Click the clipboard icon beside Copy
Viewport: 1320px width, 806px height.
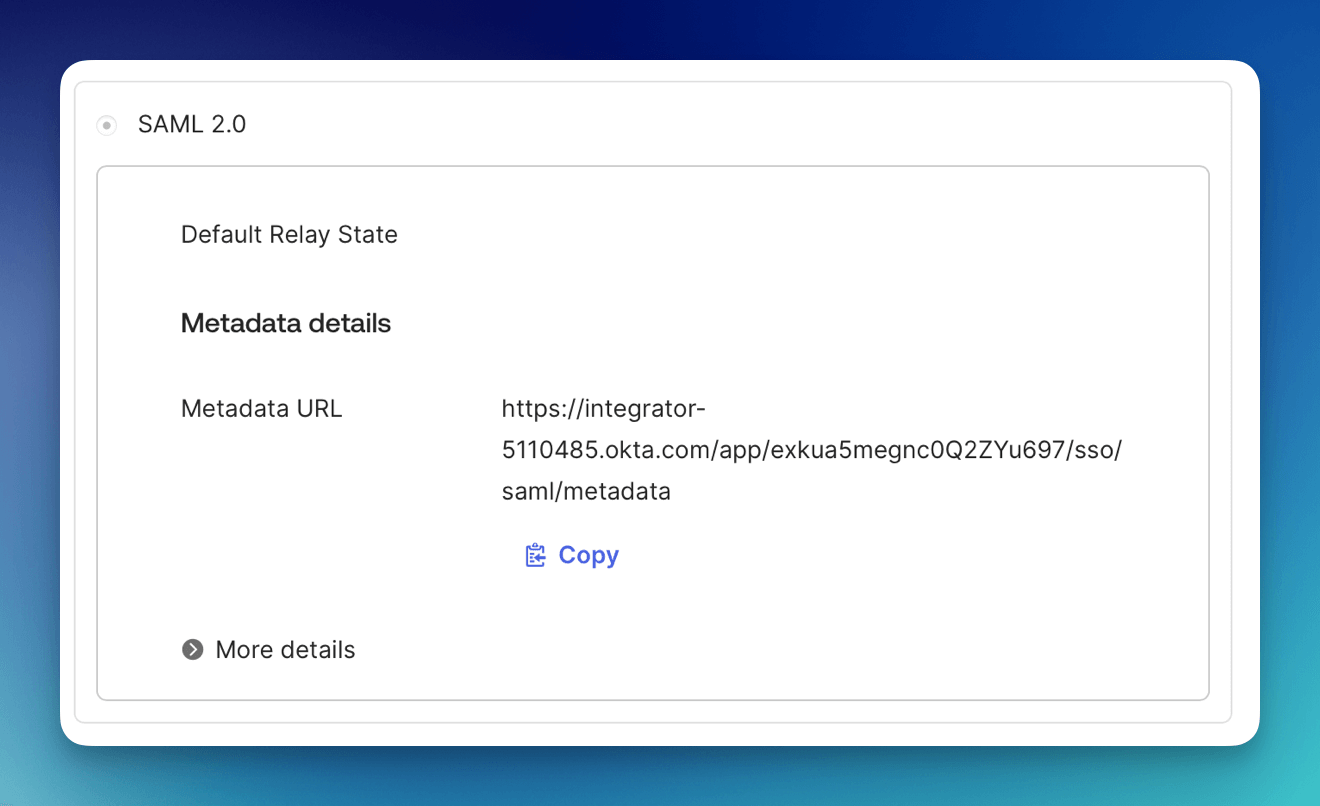click(536, 555)
